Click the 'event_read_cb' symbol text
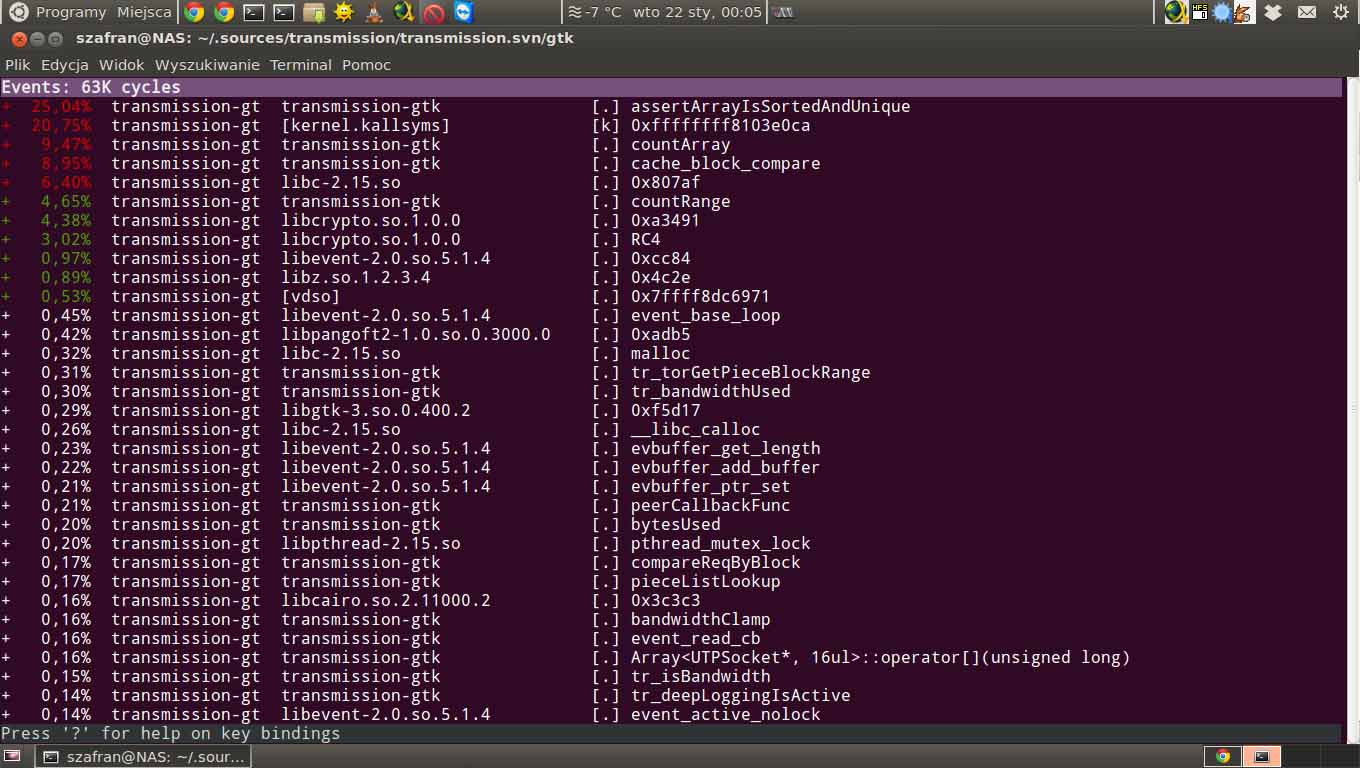Image resolution: width=1360 pixels, height=768 pixels. tap(695, 638)
